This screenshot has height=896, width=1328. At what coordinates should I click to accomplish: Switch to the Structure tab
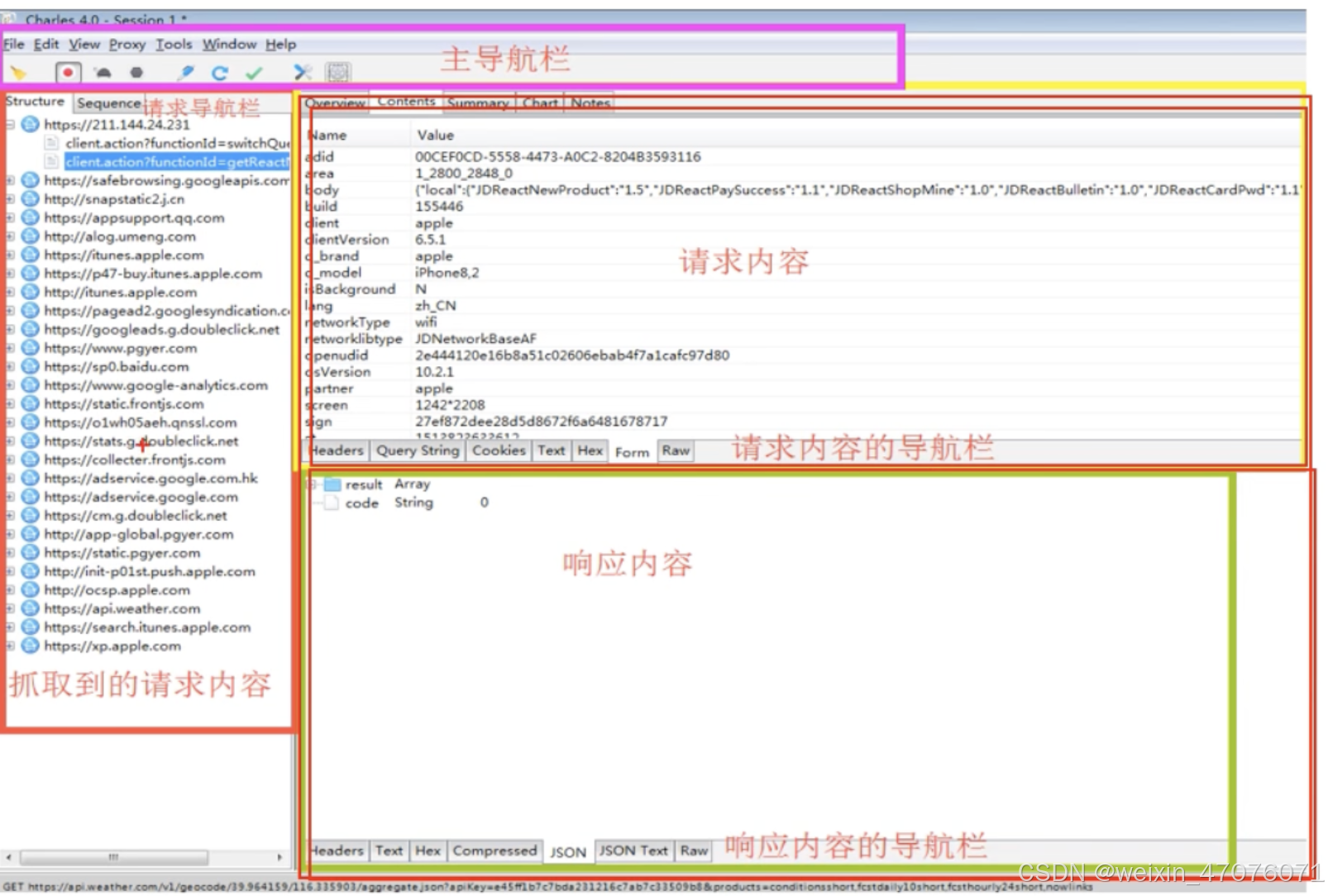[x=35, y=101]
